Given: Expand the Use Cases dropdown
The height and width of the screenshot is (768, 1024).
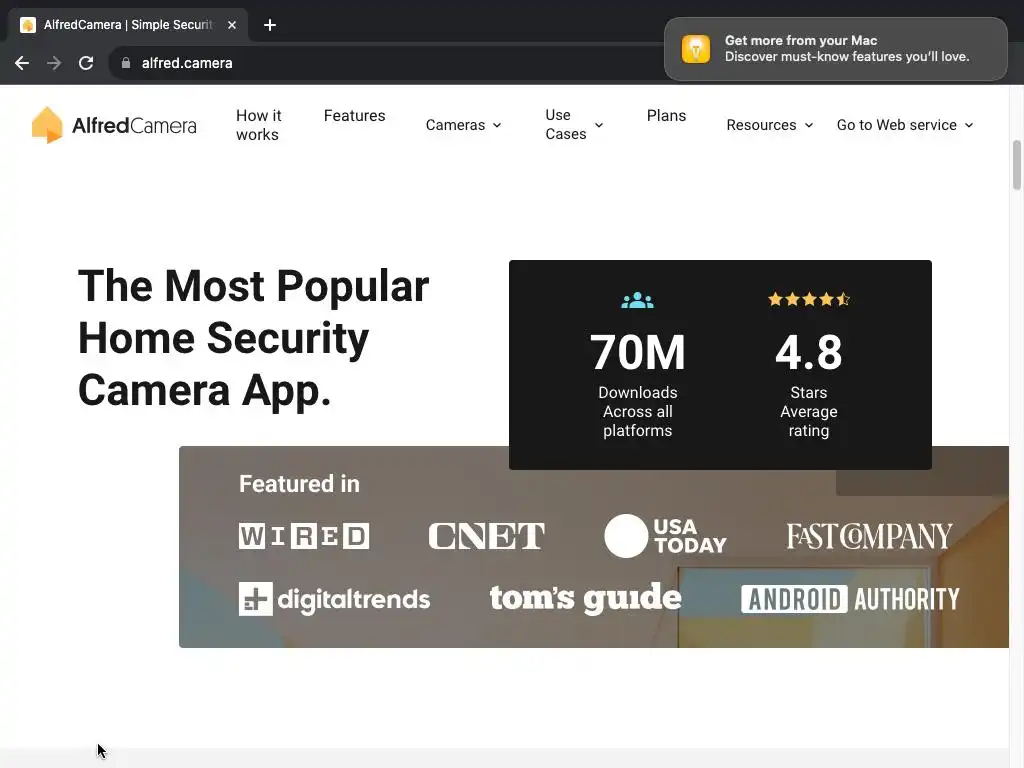Looking at the screenshot, I should pyautogui.click(x=574, y=124).
